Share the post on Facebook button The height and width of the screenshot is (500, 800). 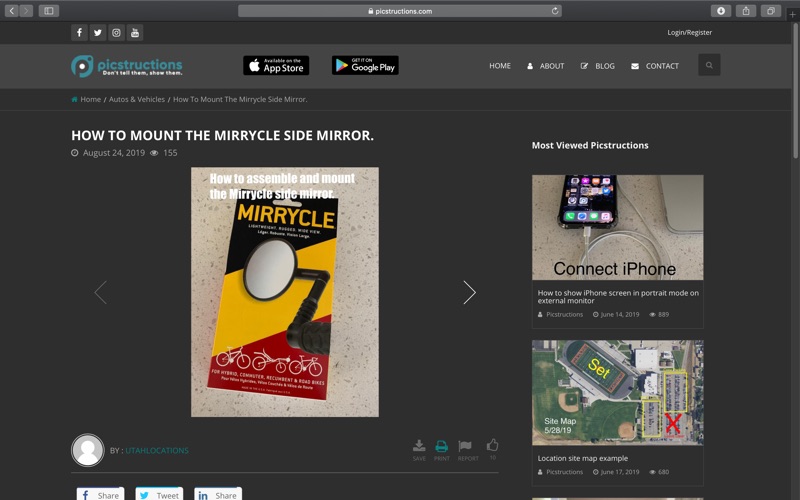click(101, 495)
